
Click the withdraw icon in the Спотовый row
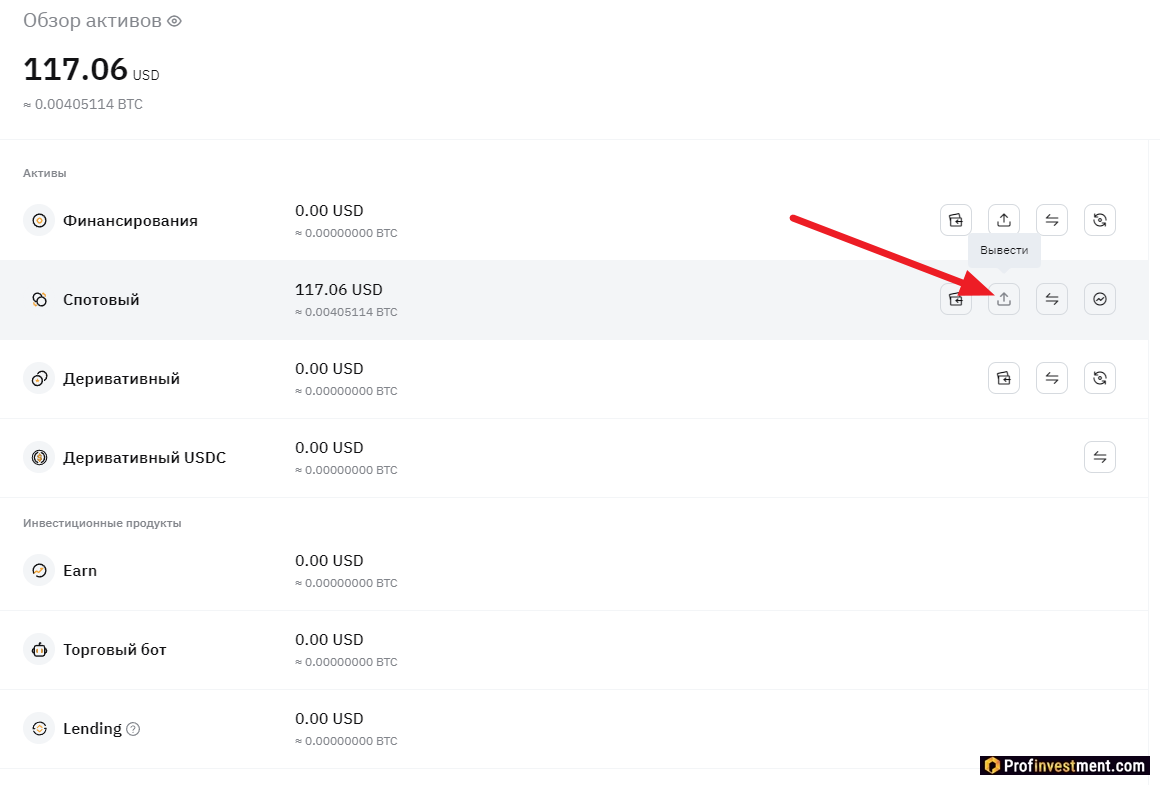1004,299
